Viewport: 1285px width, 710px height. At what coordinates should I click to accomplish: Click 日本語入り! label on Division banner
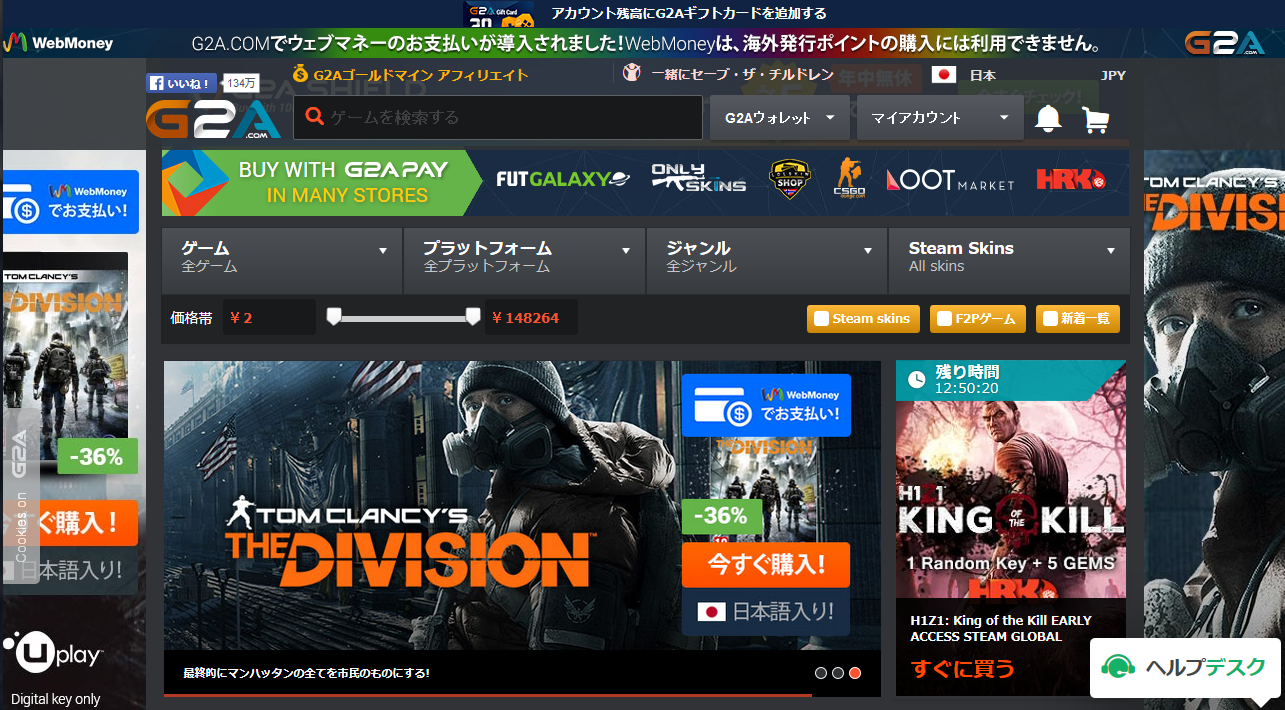tap(766, 612)
